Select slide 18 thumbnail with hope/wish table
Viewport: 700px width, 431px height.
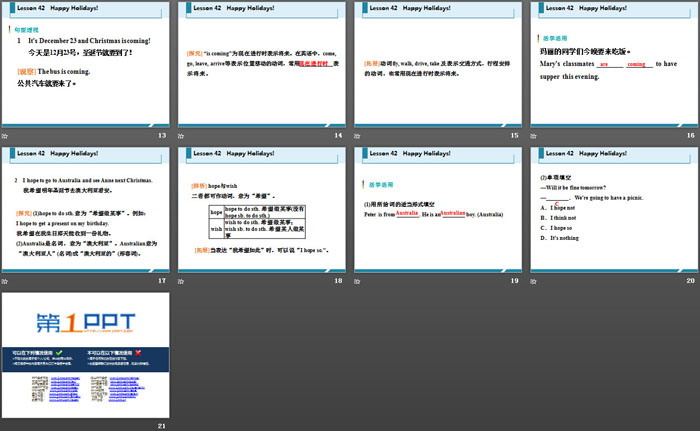click(x=262, y=210)
